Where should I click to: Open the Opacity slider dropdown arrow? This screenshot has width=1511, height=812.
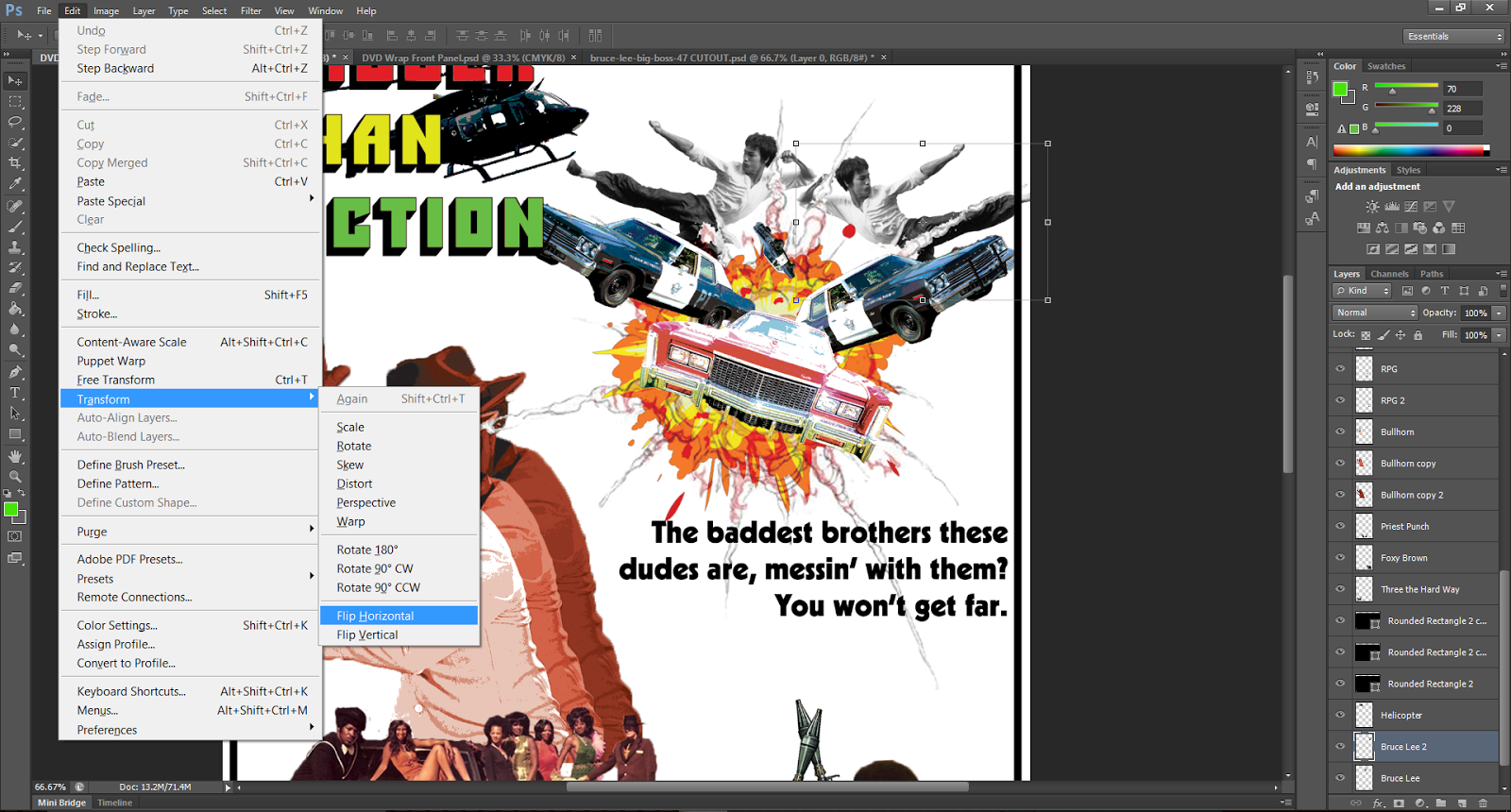click(x=1499, y=313)
